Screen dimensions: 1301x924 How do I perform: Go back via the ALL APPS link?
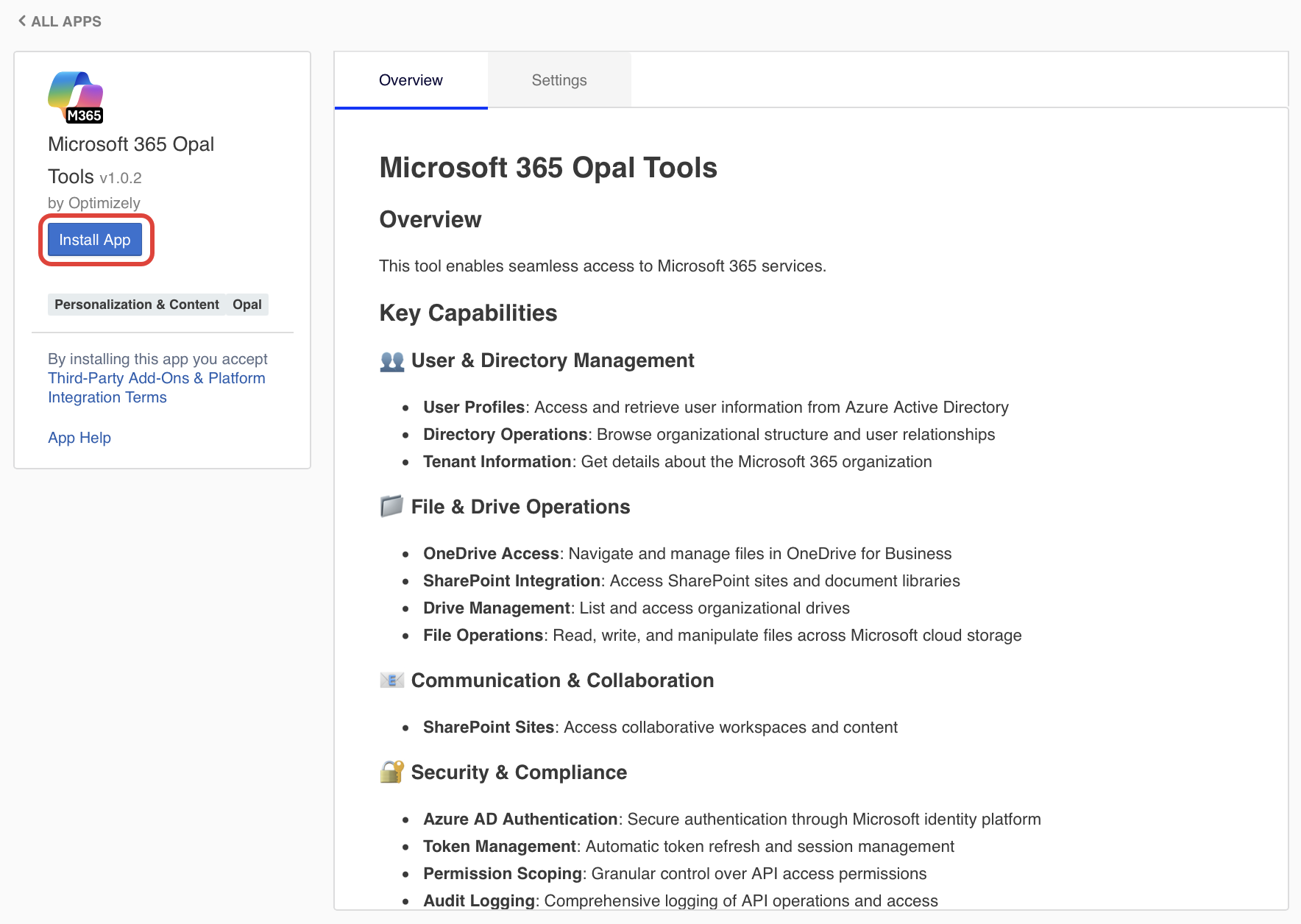tap(65, 21)
